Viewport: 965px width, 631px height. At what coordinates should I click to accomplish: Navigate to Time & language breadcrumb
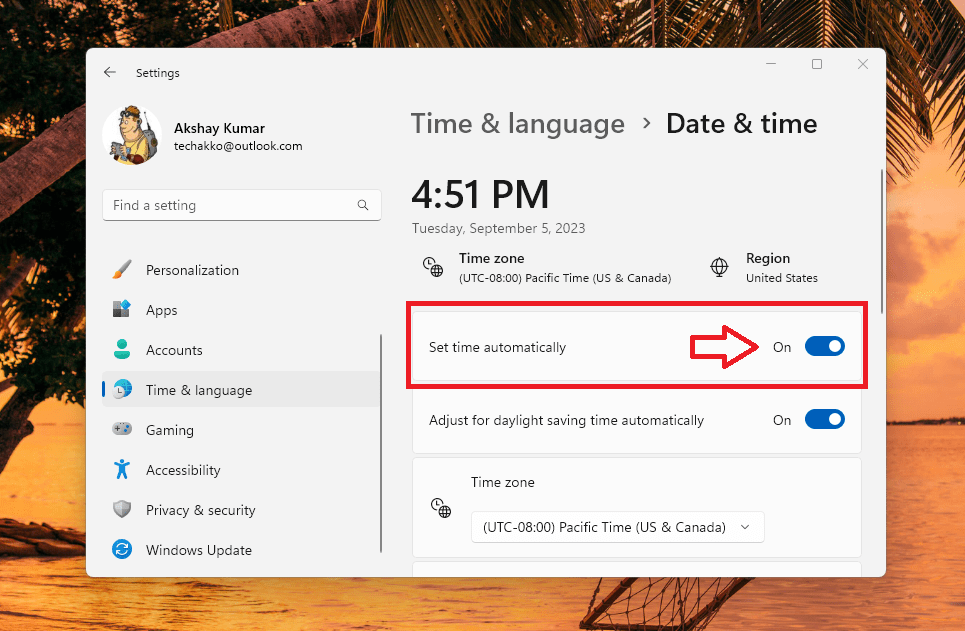(x=517, y=123)
